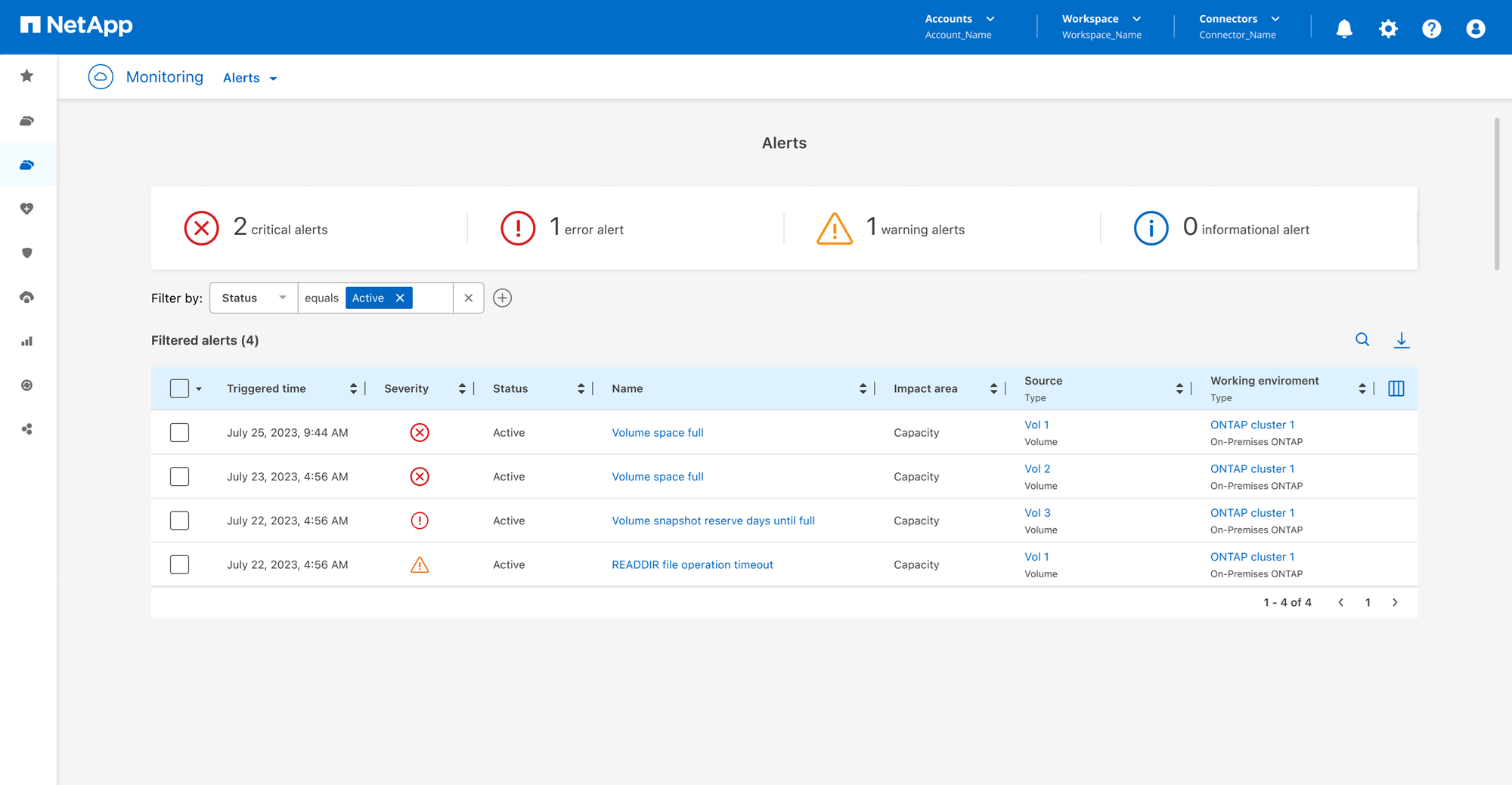Click the favorites star in sidebar
Viewport: 1512px width, 785px height.
click(x=27, y=76)
